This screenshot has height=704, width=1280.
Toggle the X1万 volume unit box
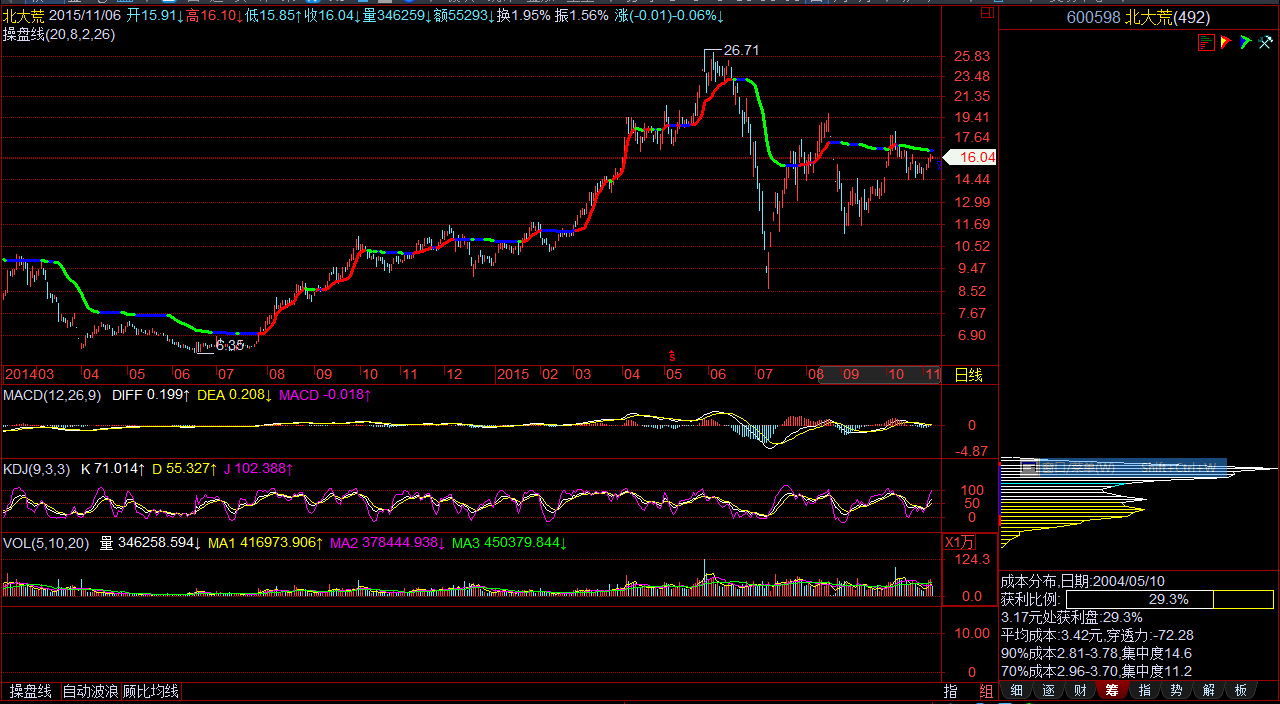959,542
